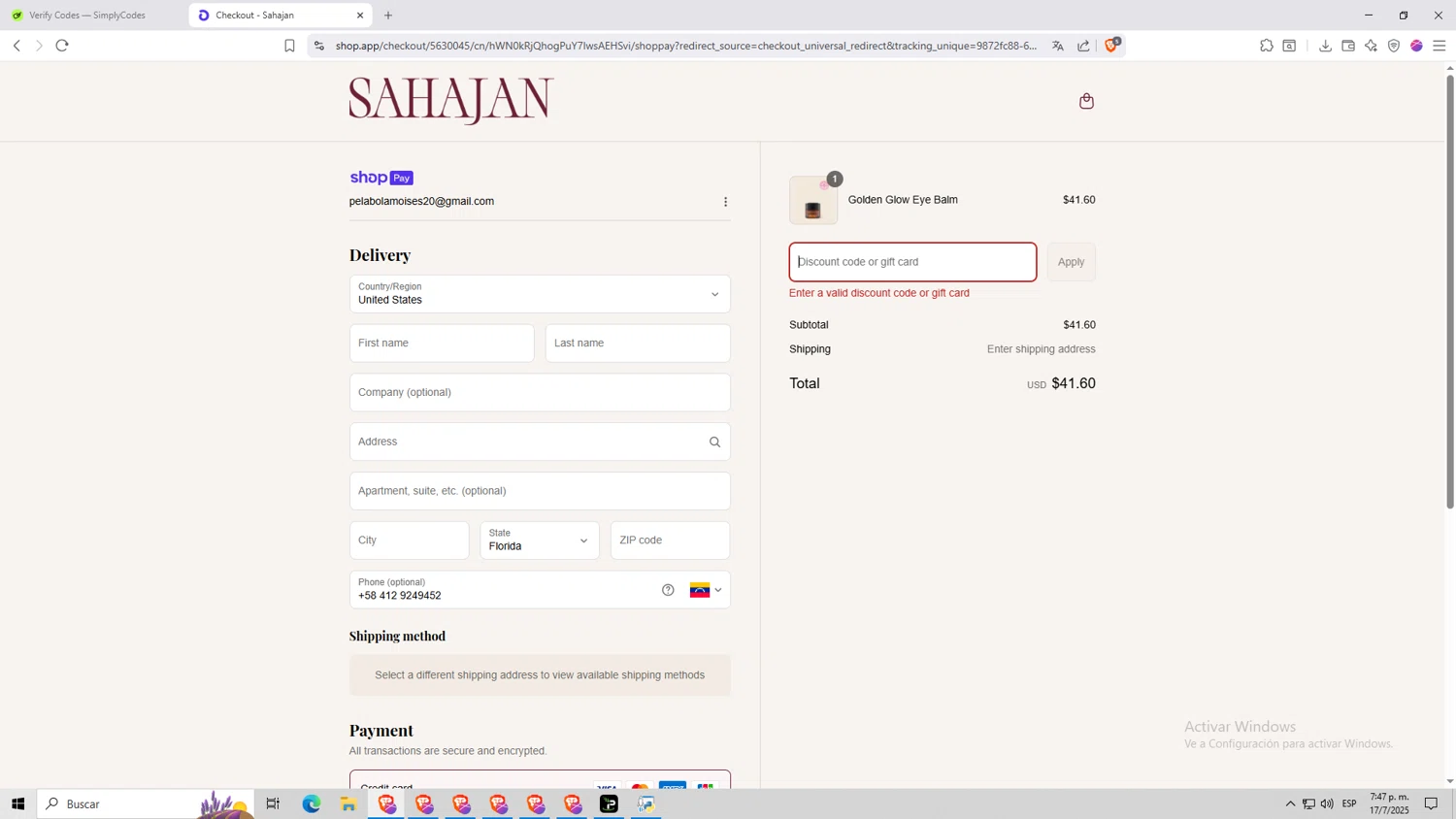Open the Windows Start menu
The width and height of the screenshot is (1456, 819).
point(17,803)
